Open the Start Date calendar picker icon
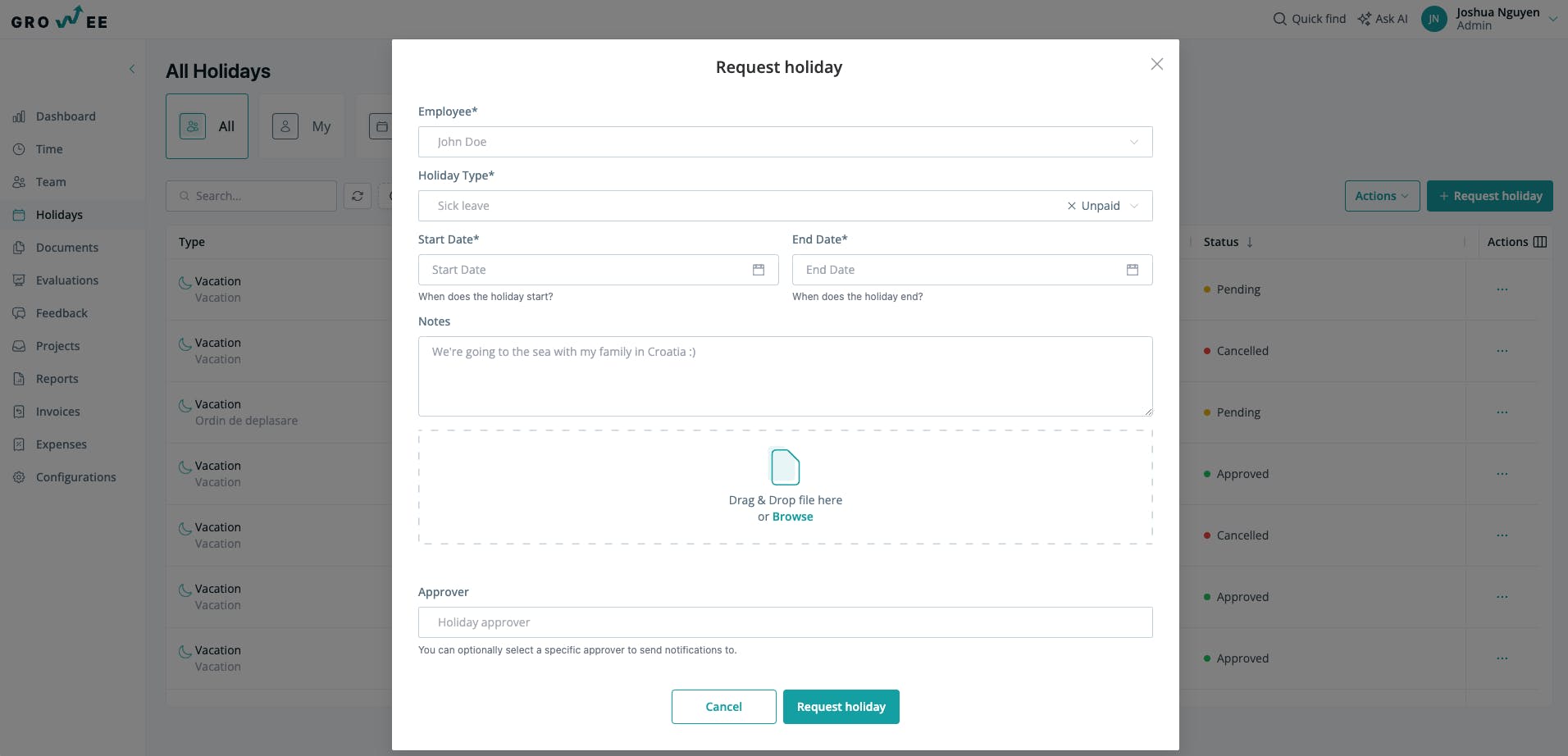The width and height of the screenshot is (1568, 756). pyautogui.click(x=759, y=270)
